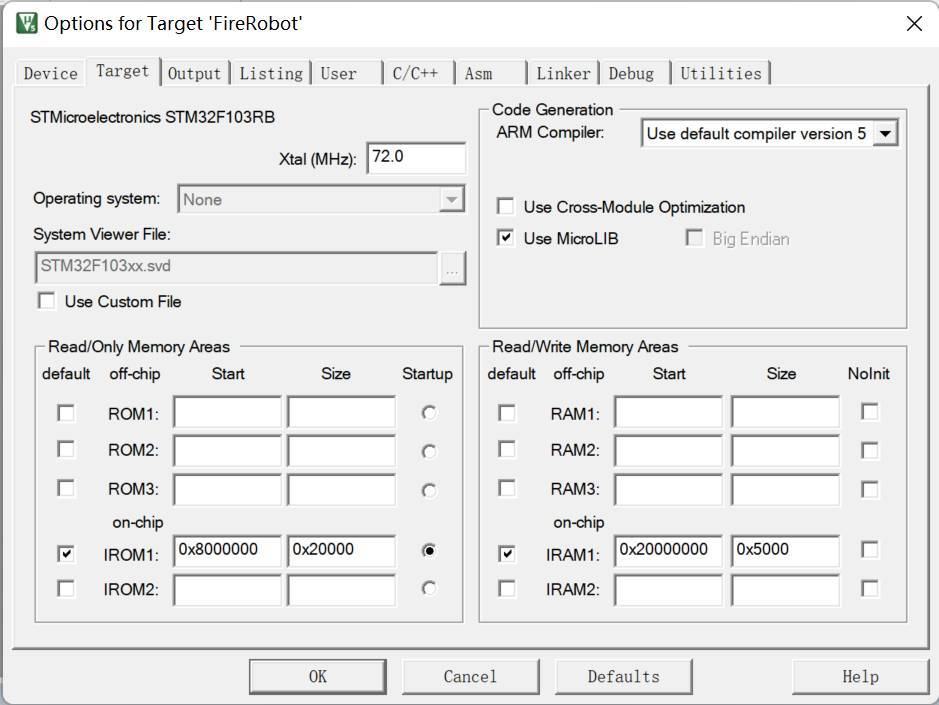Reset with the Defaults button
The image size is (939, 705).
click(x=623, y=677)
